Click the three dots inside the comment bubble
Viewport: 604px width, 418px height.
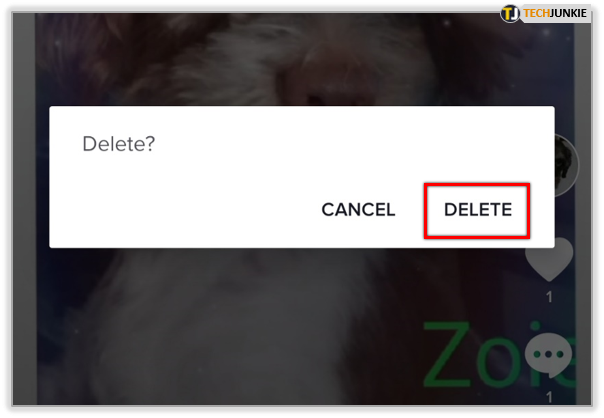(x=549, y=354)
